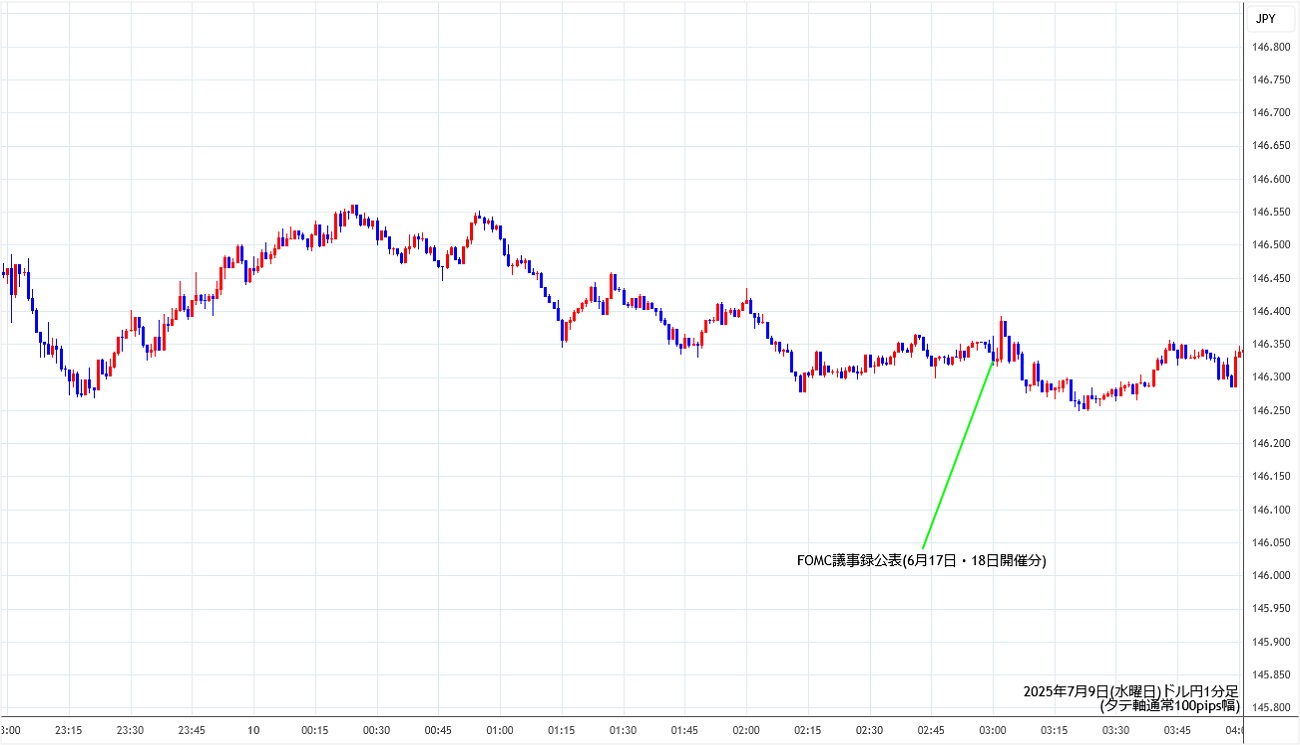Click the 02:15 time axis label
1300x745 pixels.
point(808,730)
